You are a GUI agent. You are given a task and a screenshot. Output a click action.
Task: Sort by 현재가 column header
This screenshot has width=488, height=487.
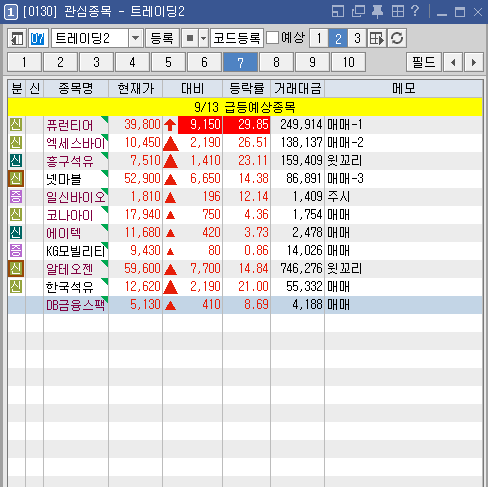(x=136, y=88)
